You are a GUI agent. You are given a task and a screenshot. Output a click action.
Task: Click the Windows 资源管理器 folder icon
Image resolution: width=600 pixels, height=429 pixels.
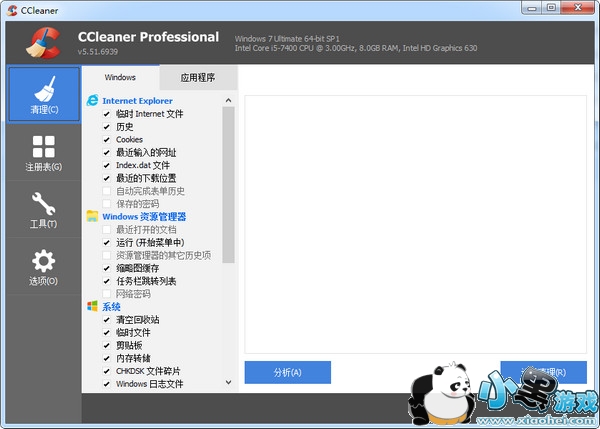pos(92,216)
